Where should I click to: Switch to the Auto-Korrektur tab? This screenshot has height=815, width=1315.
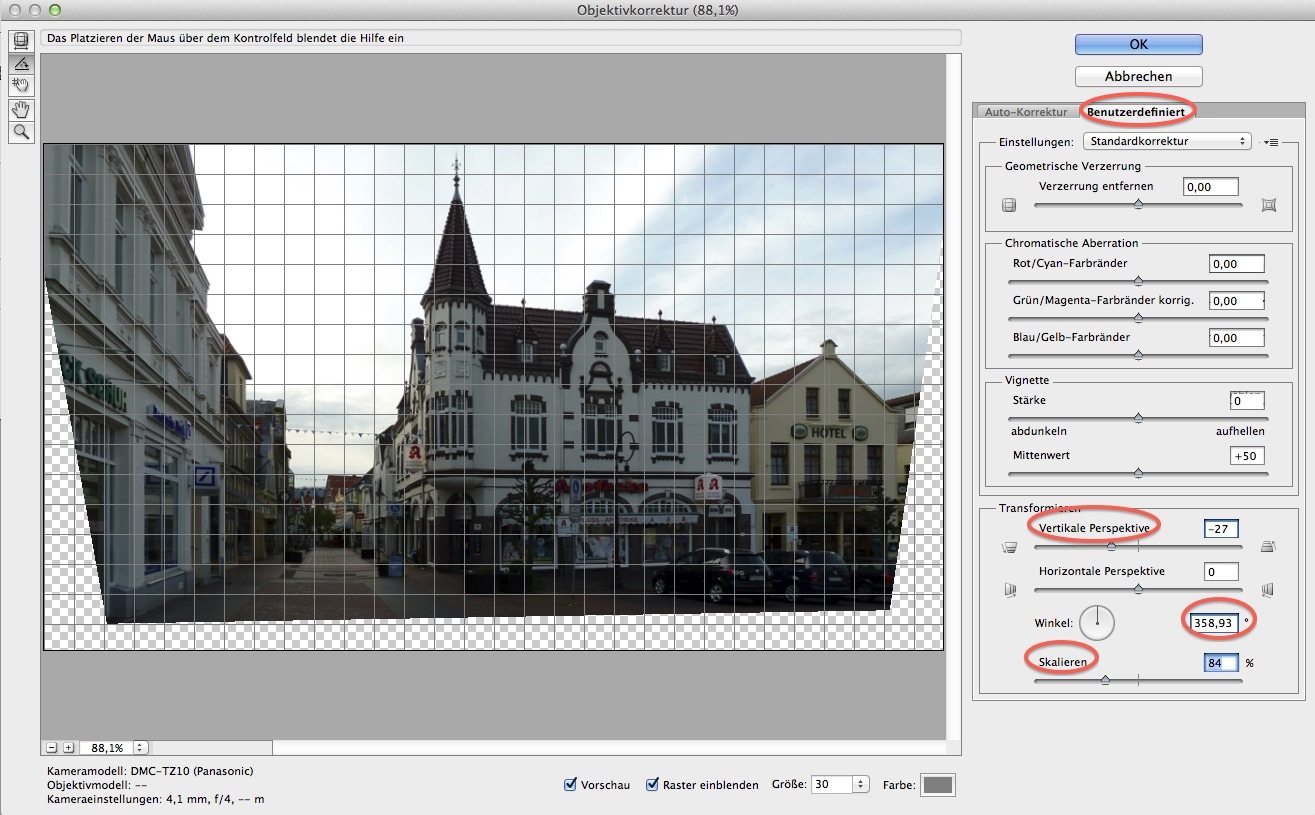click(1025, 112)
